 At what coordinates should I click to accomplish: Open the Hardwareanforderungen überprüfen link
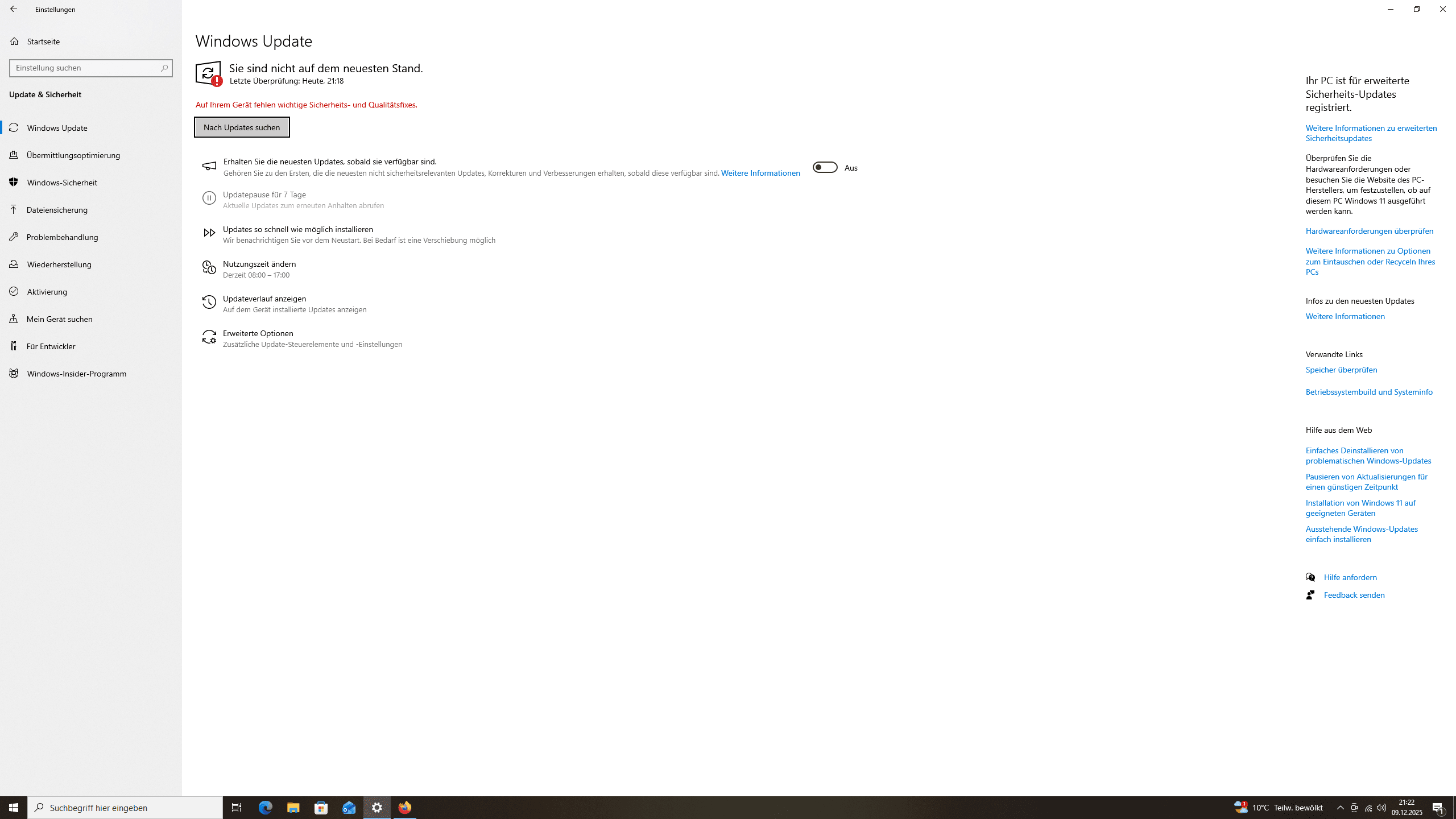[1369, 231]
